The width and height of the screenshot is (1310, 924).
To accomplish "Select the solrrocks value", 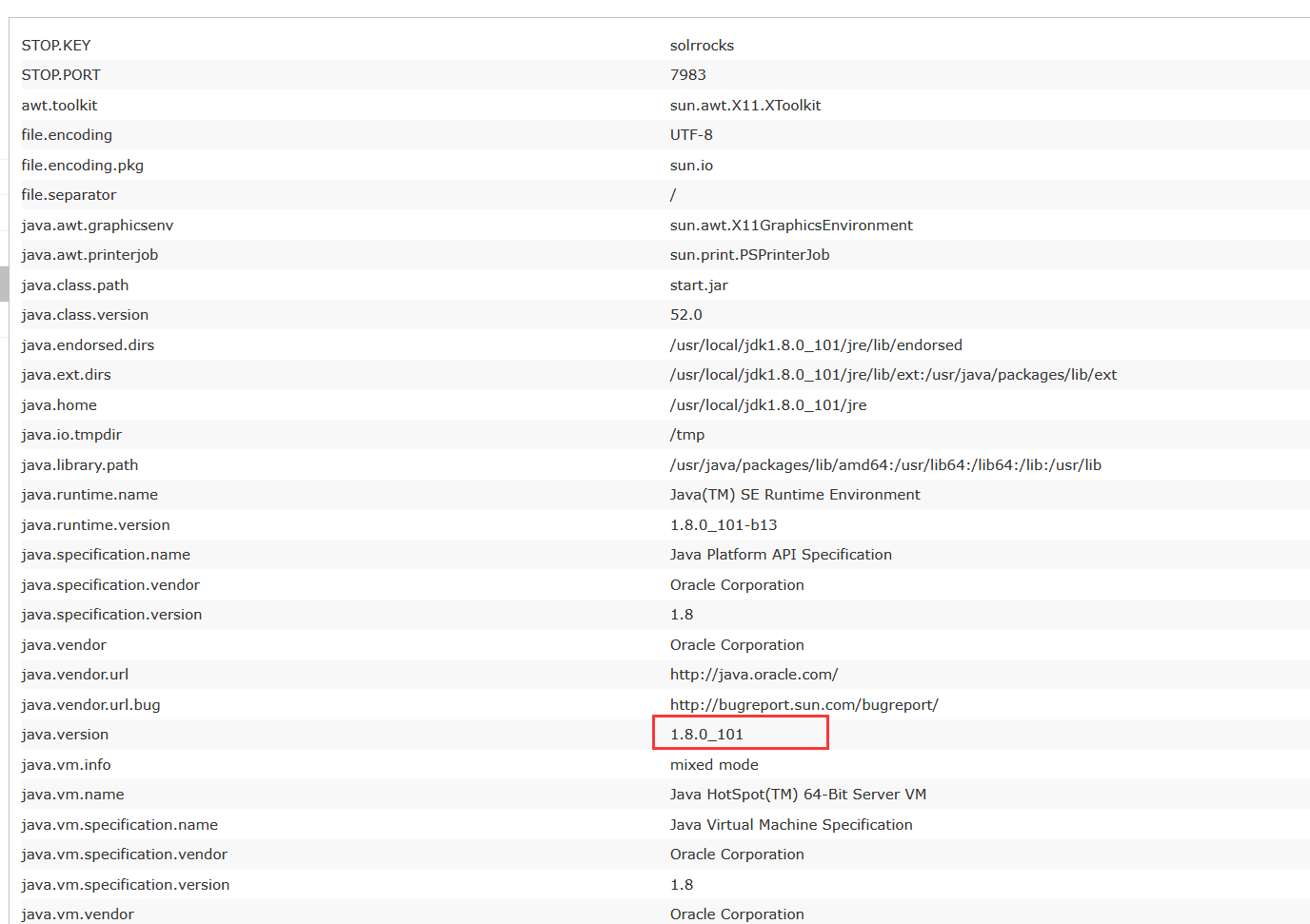I will 702,46.
